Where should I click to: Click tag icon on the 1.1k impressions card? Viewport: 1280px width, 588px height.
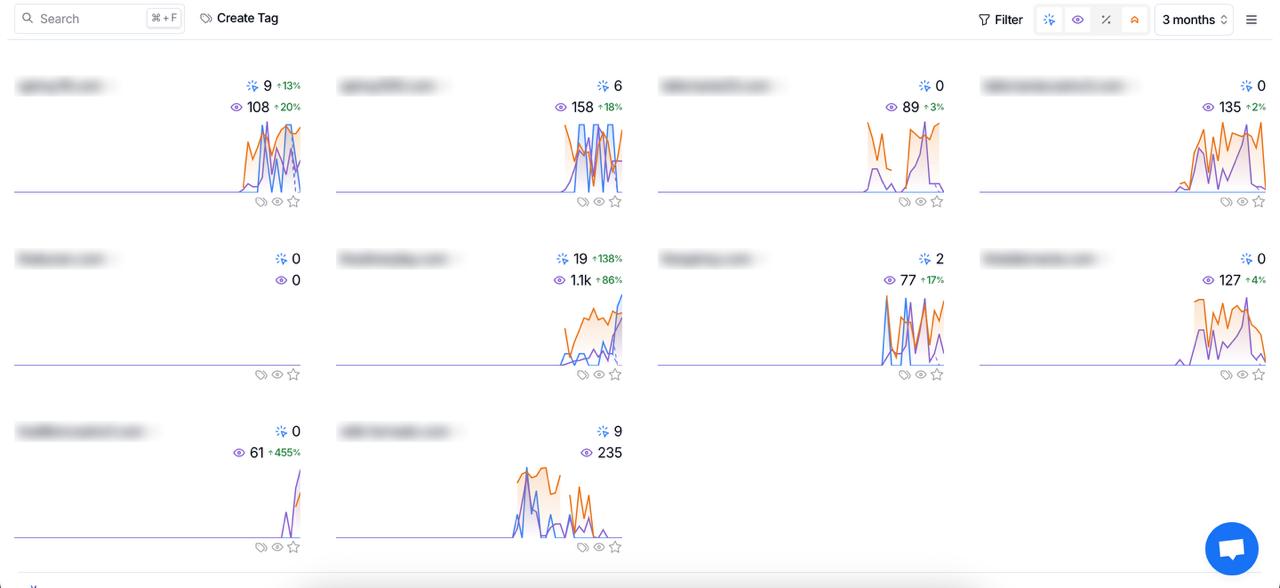(x=583, y=375)
